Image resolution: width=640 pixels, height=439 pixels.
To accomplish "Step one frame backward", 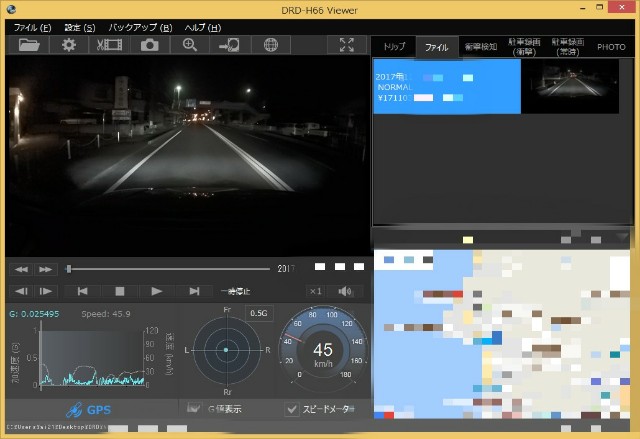I will pos(21,291).
